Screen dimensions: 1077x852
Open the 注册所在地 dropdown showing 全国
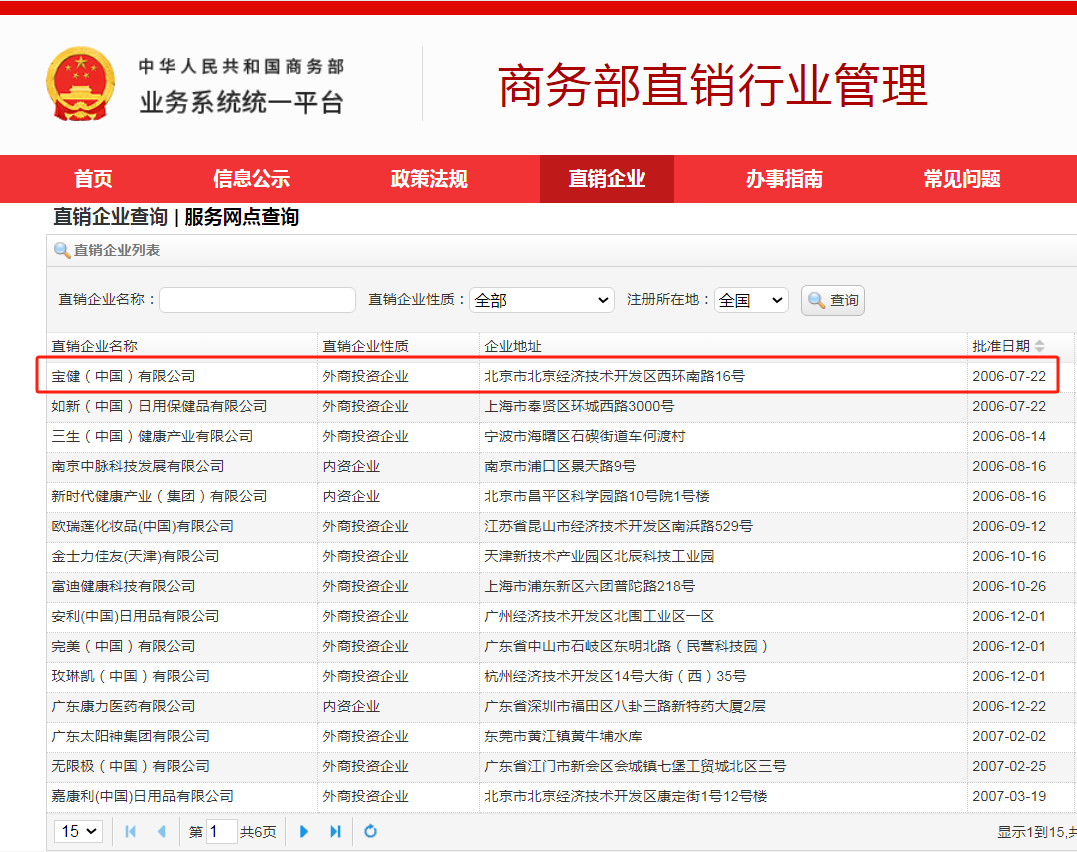750,300
